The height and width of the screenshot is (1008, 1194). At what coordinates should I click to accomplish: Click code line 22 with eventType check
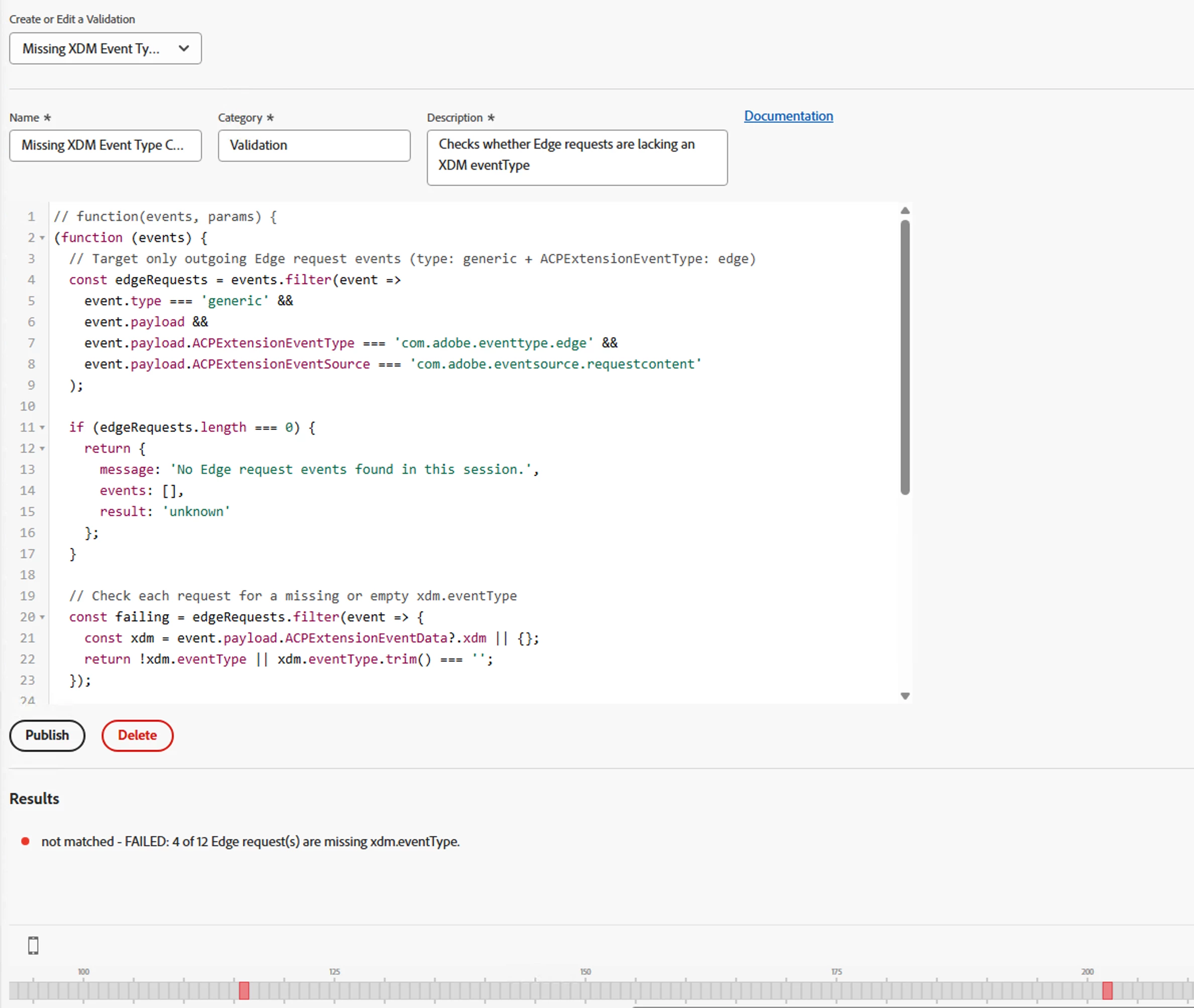289,659
